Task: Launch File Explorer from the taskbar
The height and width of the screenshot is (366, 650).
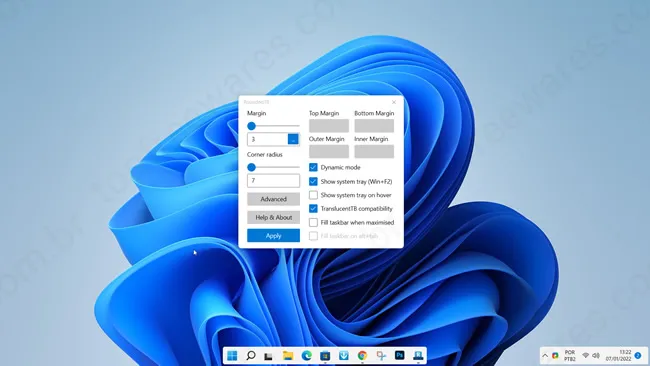Action: coord(288,356)
